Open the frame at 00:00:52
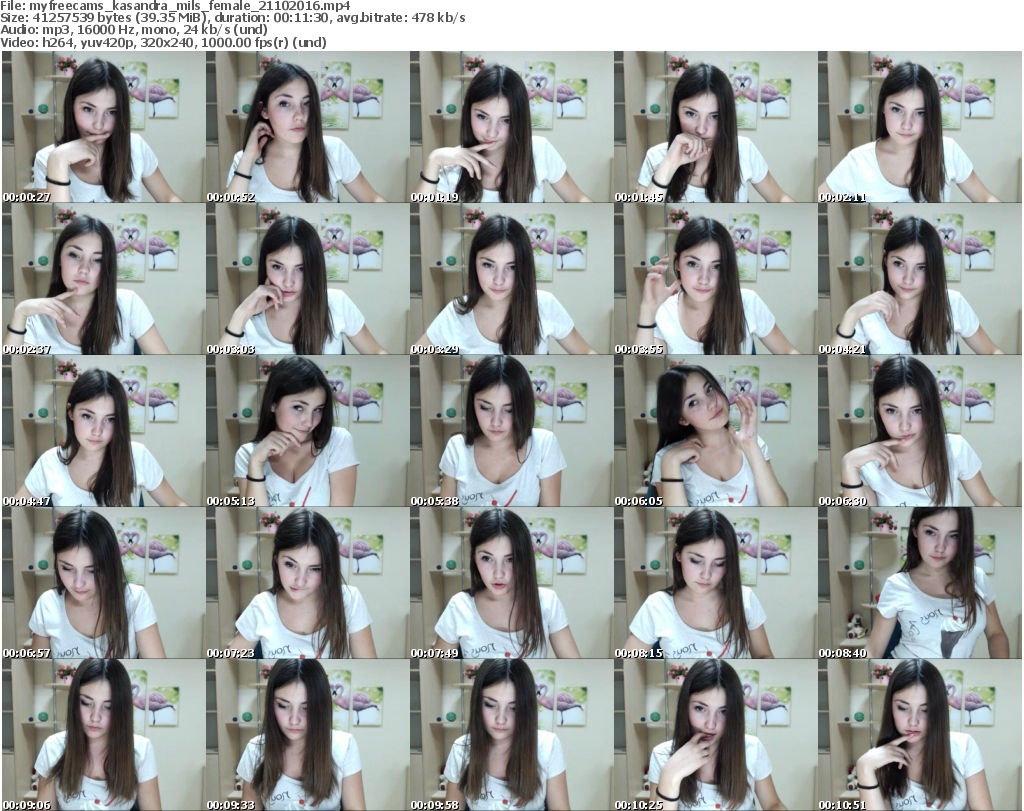 [x=308, y=127]
